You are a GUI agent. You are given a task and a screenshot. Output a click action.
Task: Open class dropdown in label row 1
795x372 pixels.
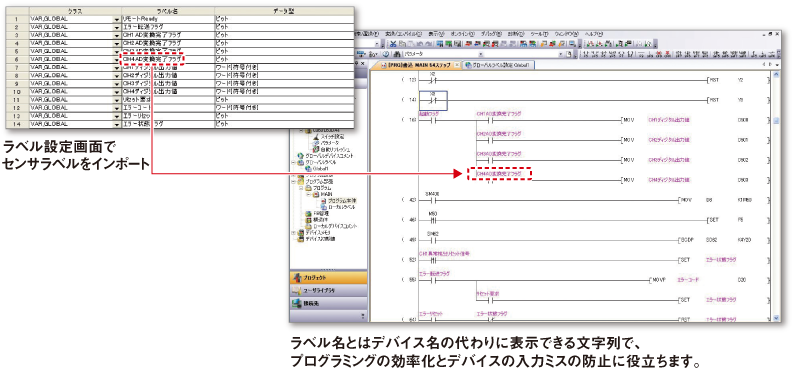118,19
